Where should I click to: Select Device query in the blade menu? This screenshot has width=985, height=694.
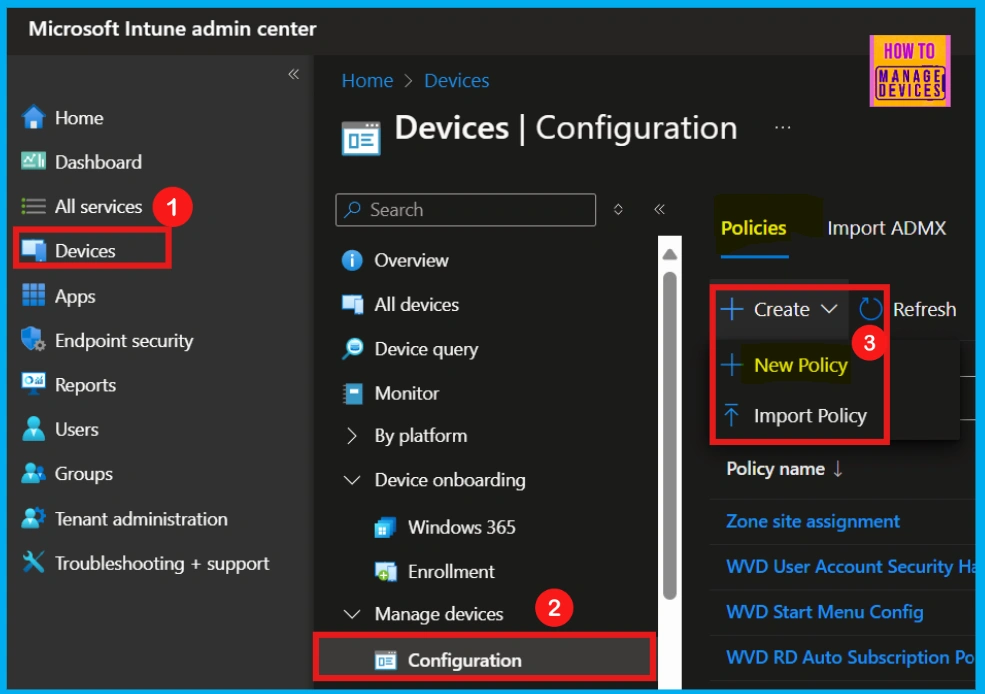(426, 349)
